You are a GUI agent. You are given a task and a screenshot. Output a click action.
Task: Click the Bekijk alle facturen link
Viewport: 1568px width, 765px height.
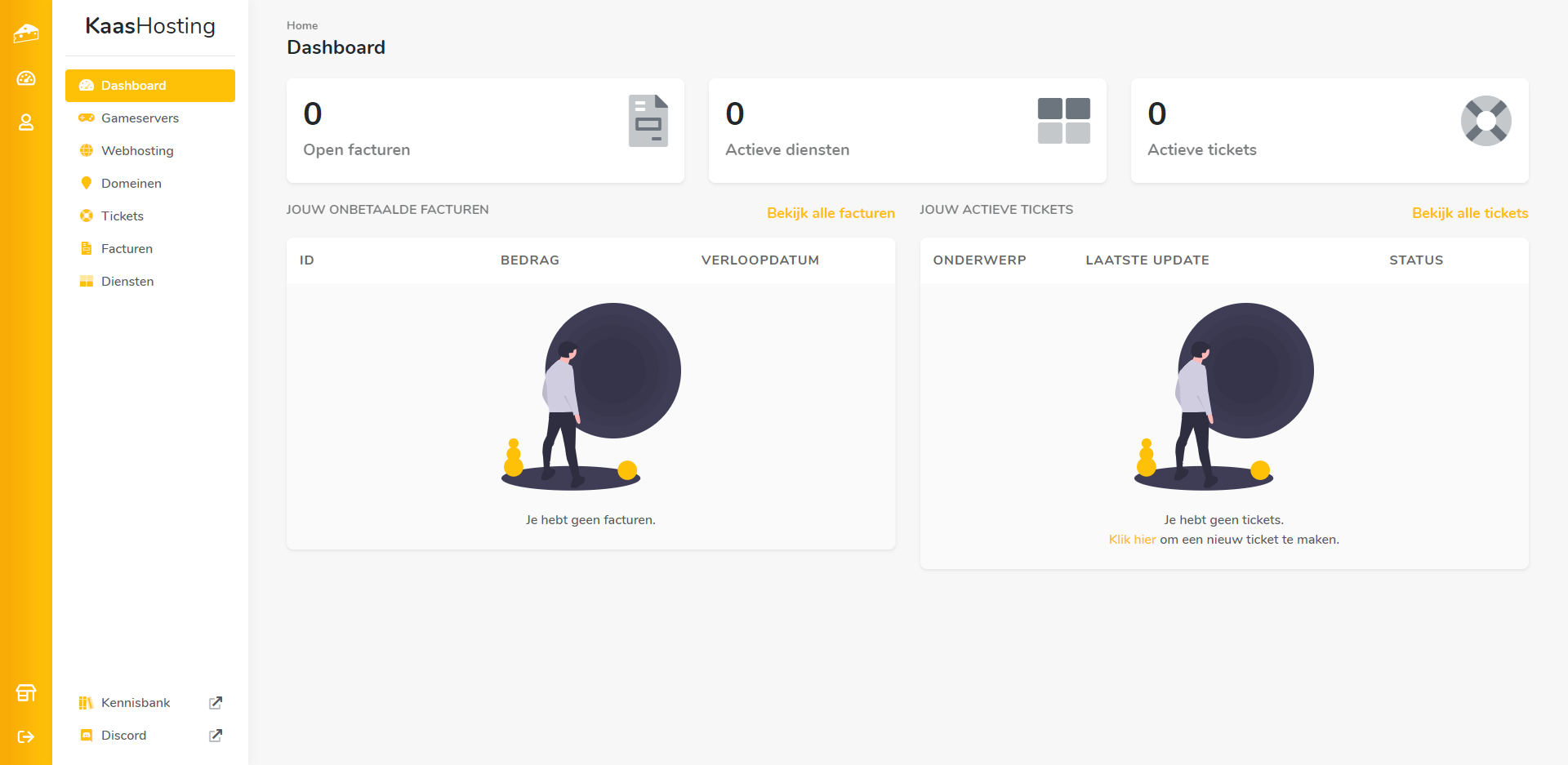pyautogui.click(x=831, y=213)
